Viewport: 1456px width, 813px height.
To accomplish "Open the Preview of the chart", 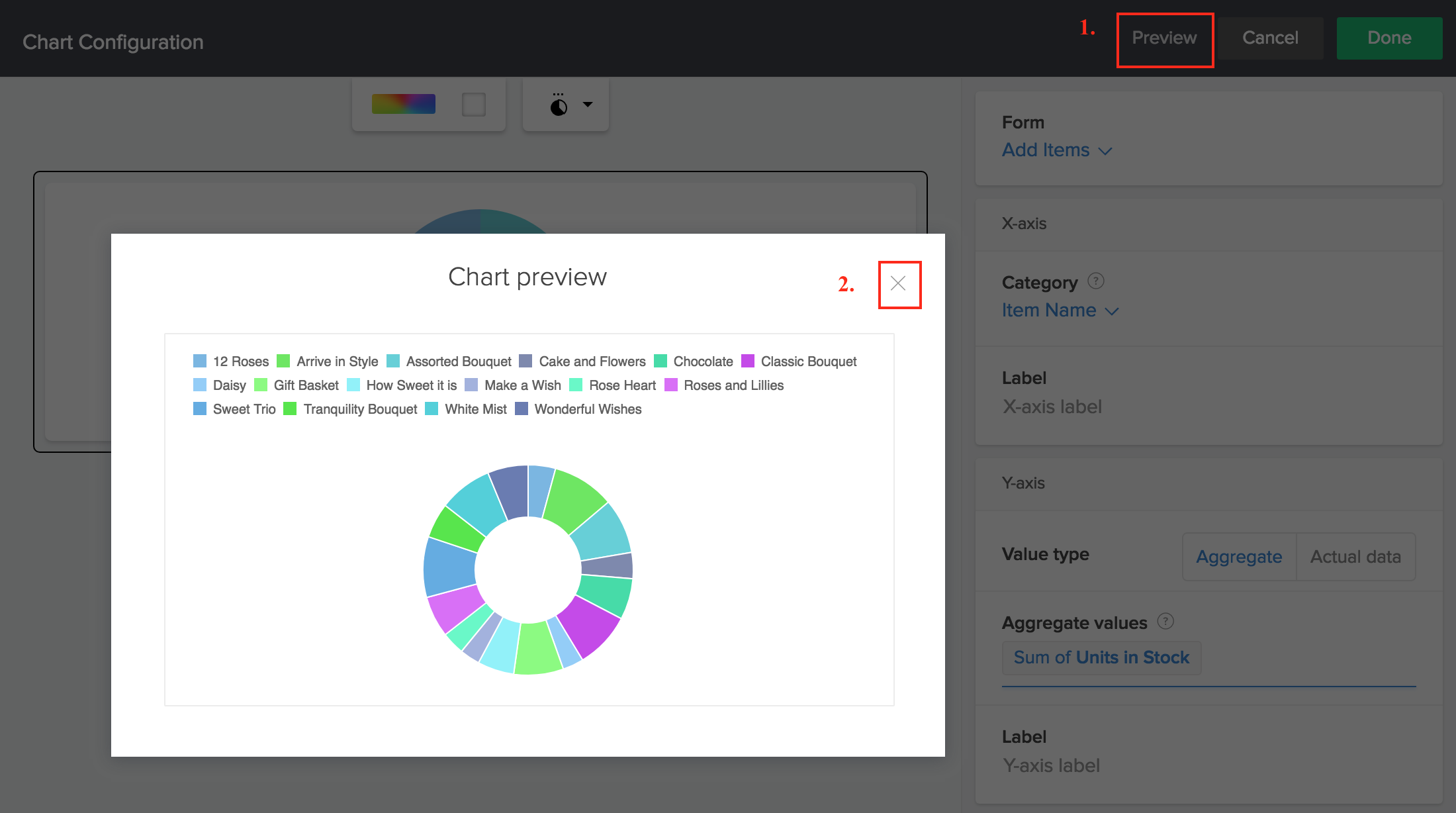I will click(1165, 38).
